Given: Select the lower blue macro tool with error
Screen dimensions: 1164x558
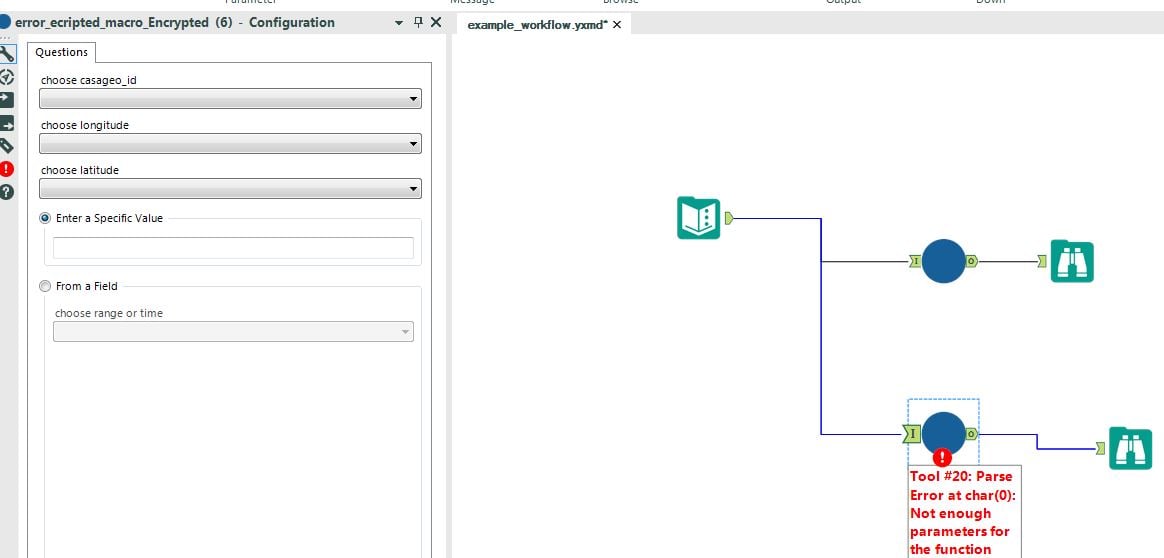Looking at the screenshot, I should click(944, 433).
